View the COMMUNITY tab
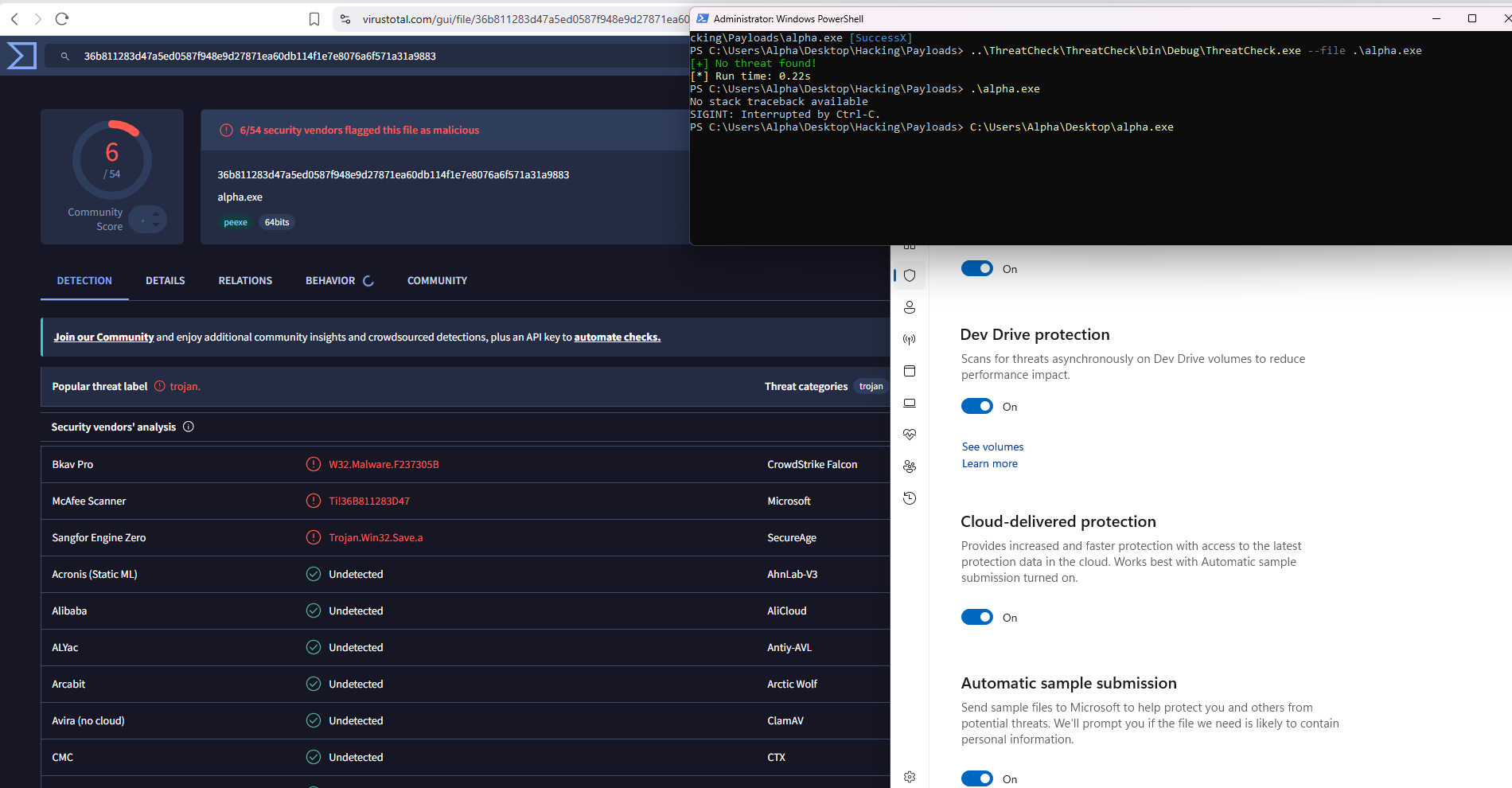 pos(437,281)
